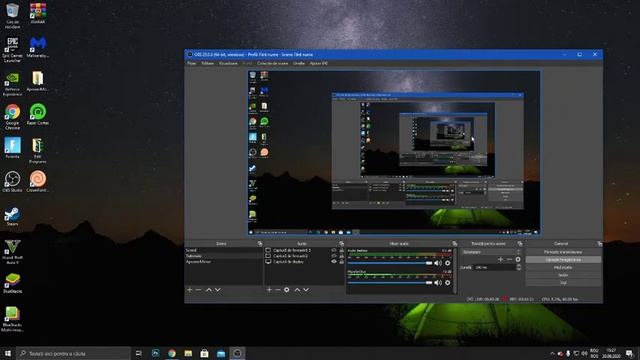Select the GeForce Experience desktop shortcut

(x=12, y=84)
